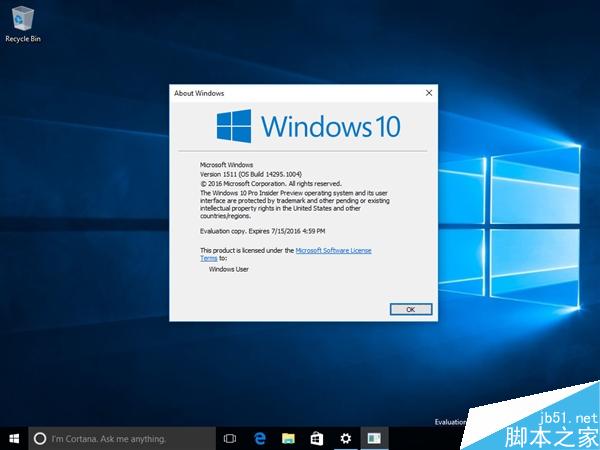The width and height of the screenshot is (600, 450).
Task: Click OK in the About Windows dialog
Action: (x=411, y=309)
